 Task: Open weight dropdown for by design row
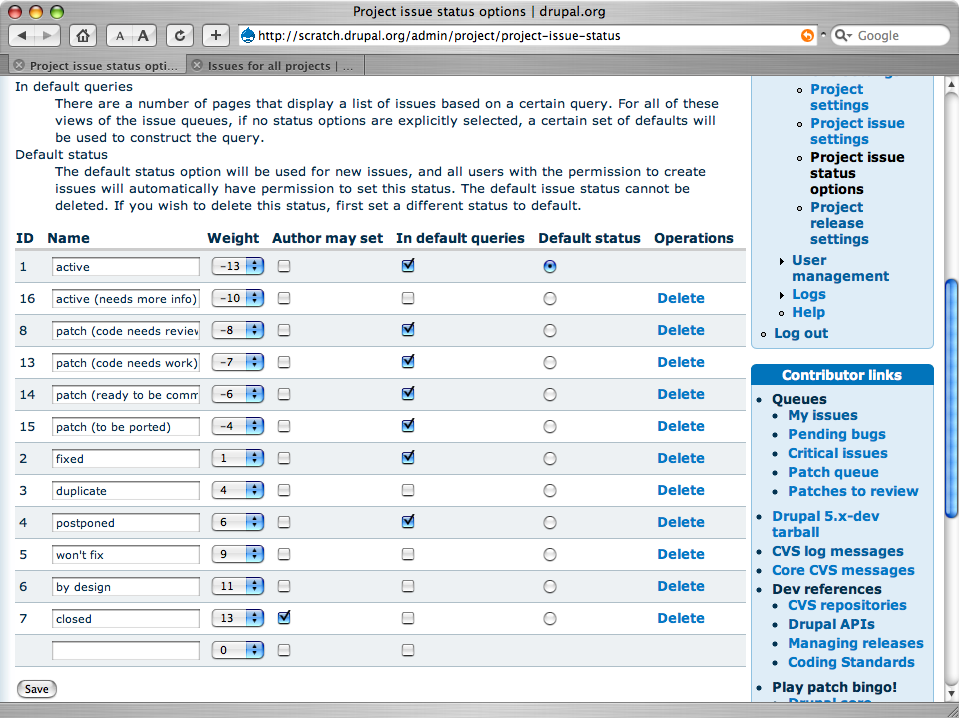(x=238, y=586)
